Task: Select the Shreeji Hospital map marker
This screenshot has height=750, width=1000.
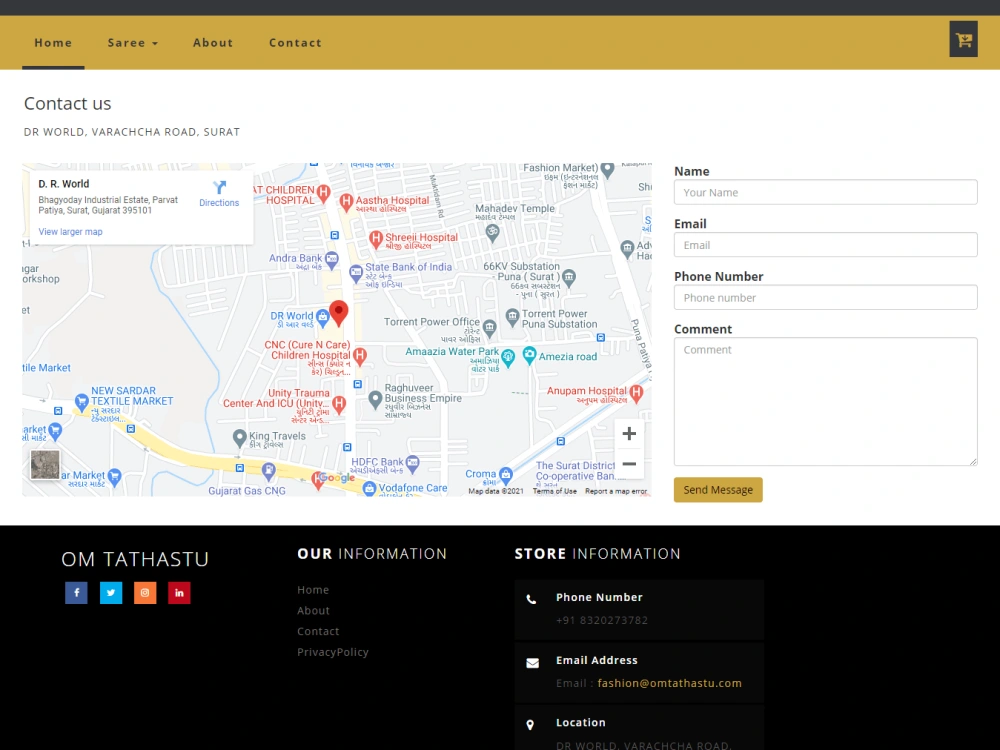Action: pos(376,240)
